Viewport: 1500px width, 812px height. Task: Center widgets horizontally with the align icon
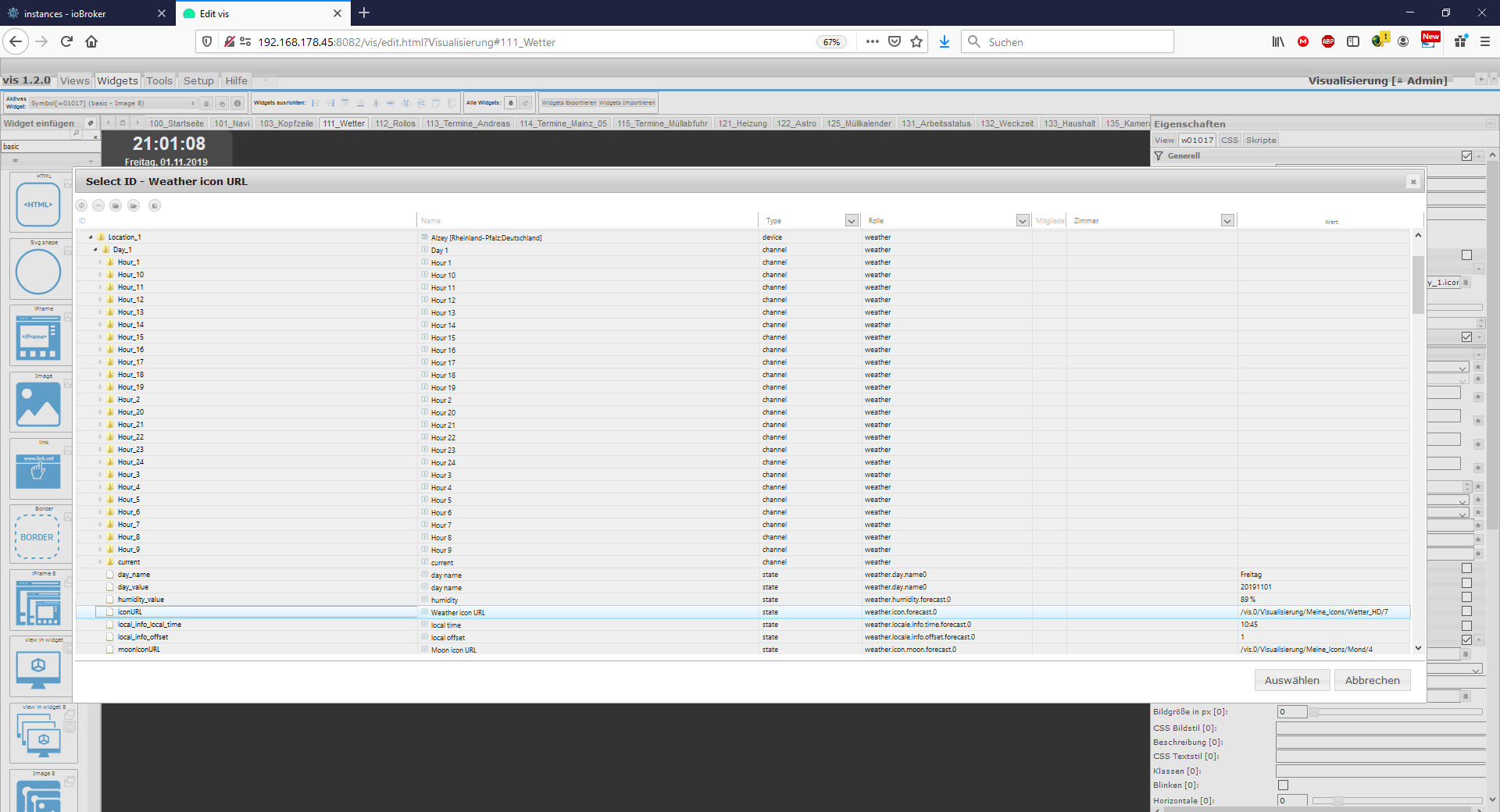click(376, 103)
